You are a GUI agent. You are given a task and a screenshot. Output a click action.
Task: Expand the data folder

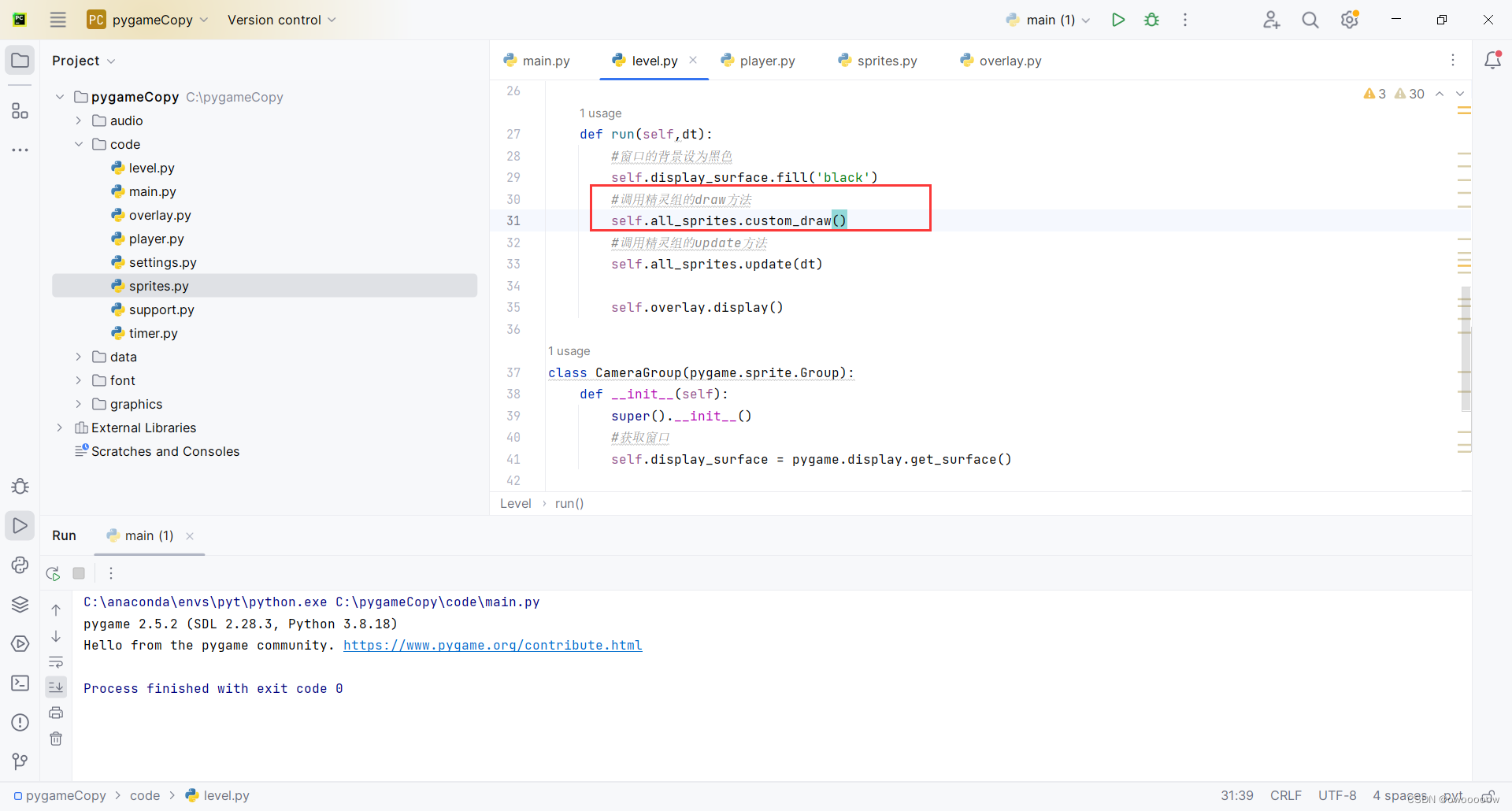tap(79, 357)
